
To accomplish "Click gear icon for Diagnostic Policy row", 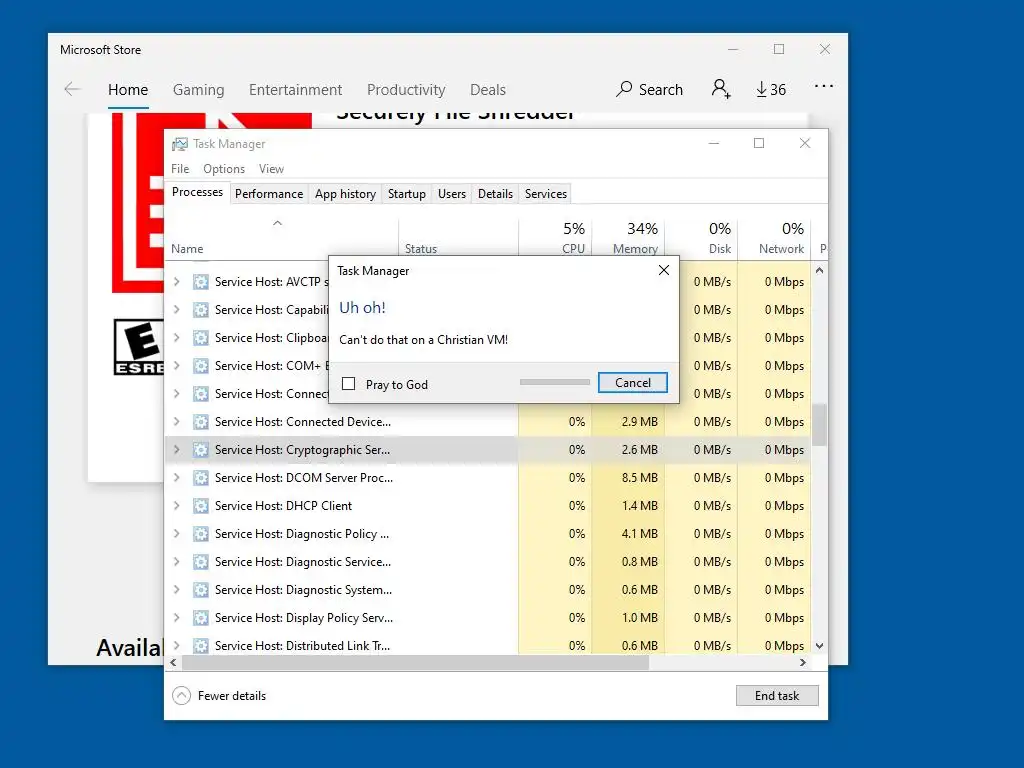I will pos(200,534).
